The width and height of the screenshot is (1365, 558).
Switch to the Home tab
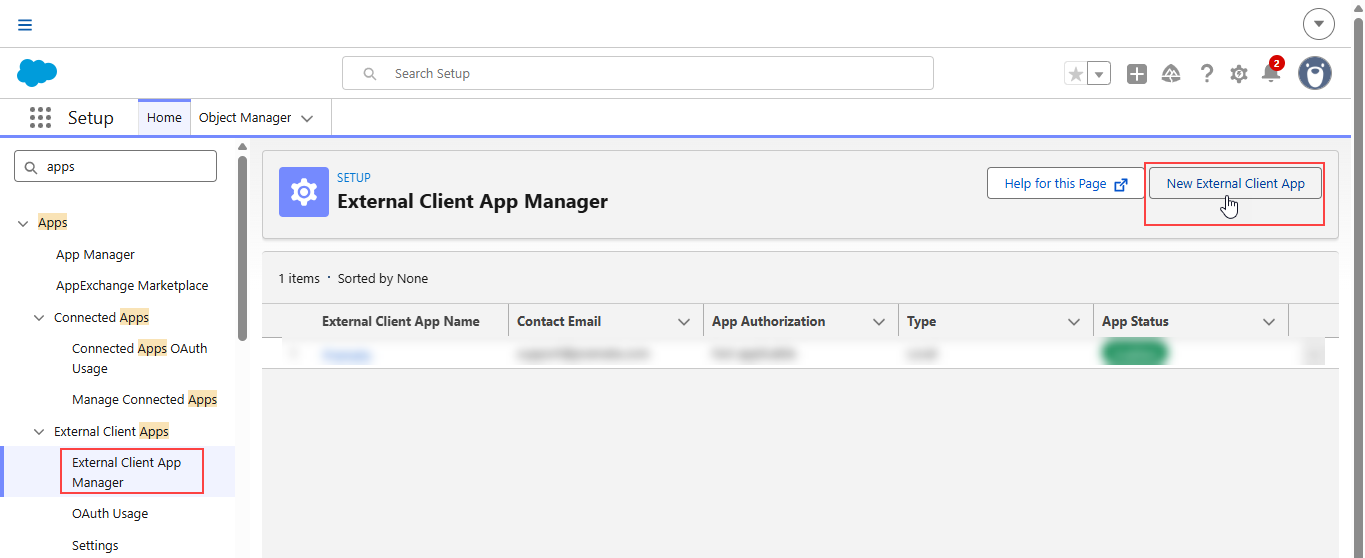point(164,118)
